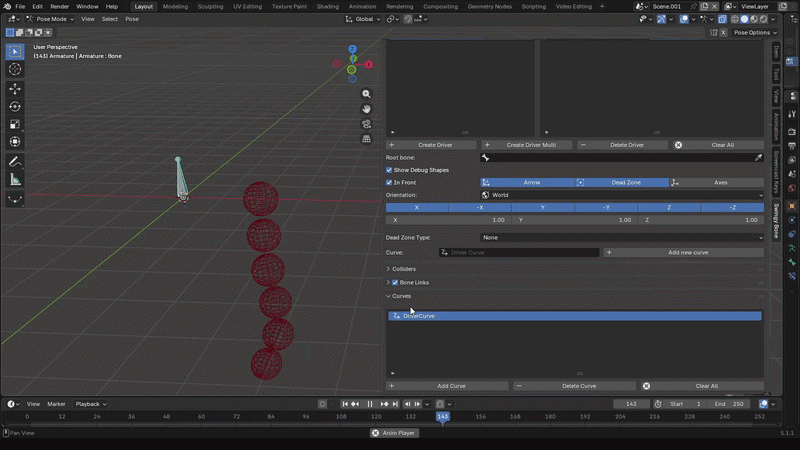
Task: Open the Dead Zone Type dropdown
Action: (x=622, y=238)
